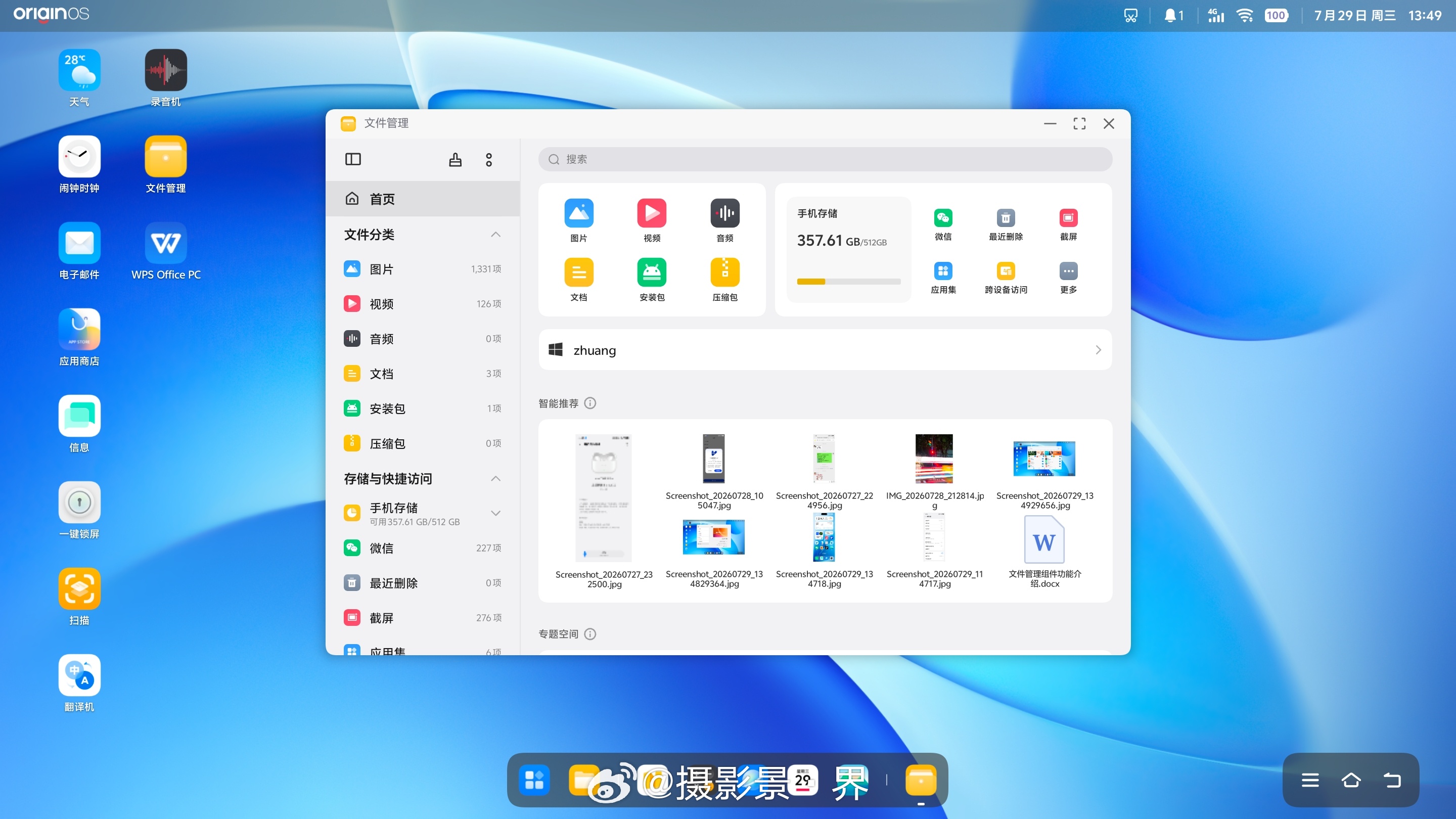The height and width of the screenshot is (819, 1456).
Task: Open APK installer tile in top grid
Action: [x=652, y=280]
